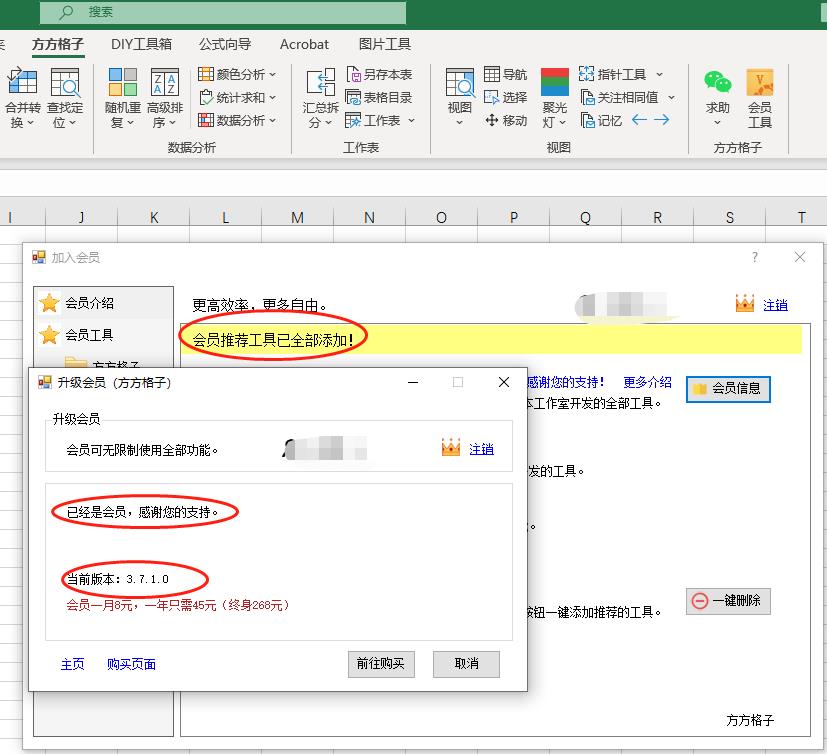Open the 购买页面 link

(x=131, y=664)
